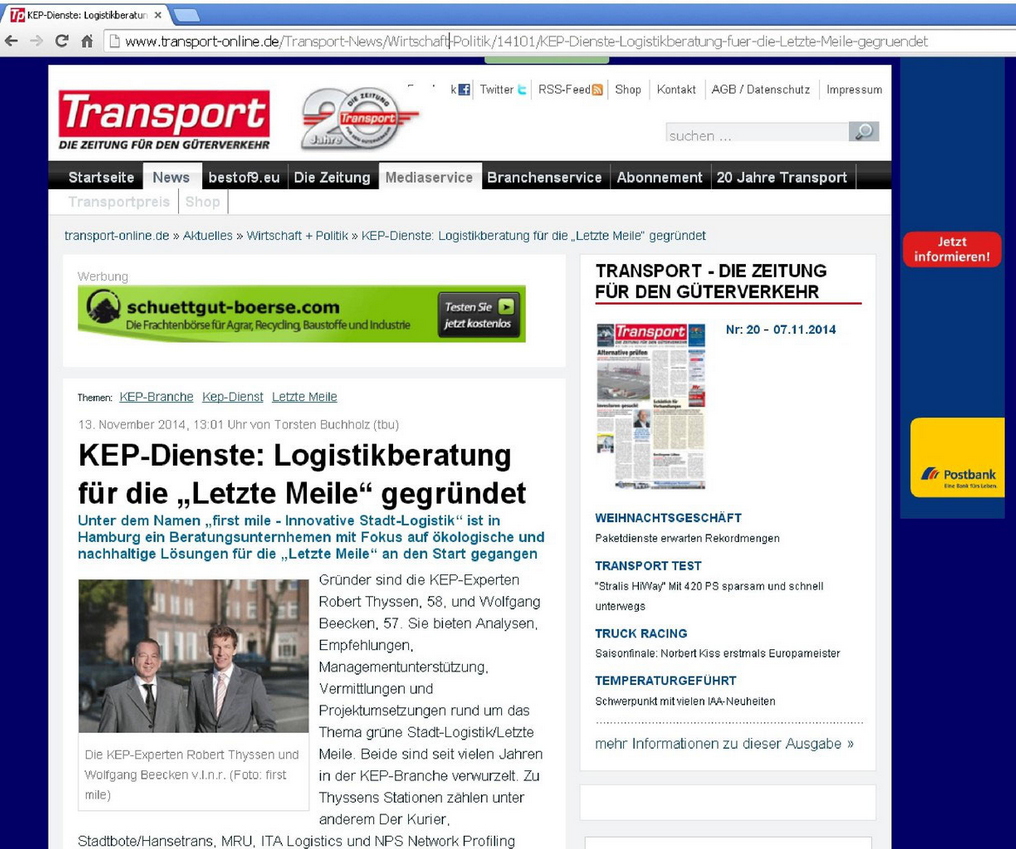1016x849 pixels.
Task: Click the Twitter text link
Action: pyautogui.click(x=496, y=89)
